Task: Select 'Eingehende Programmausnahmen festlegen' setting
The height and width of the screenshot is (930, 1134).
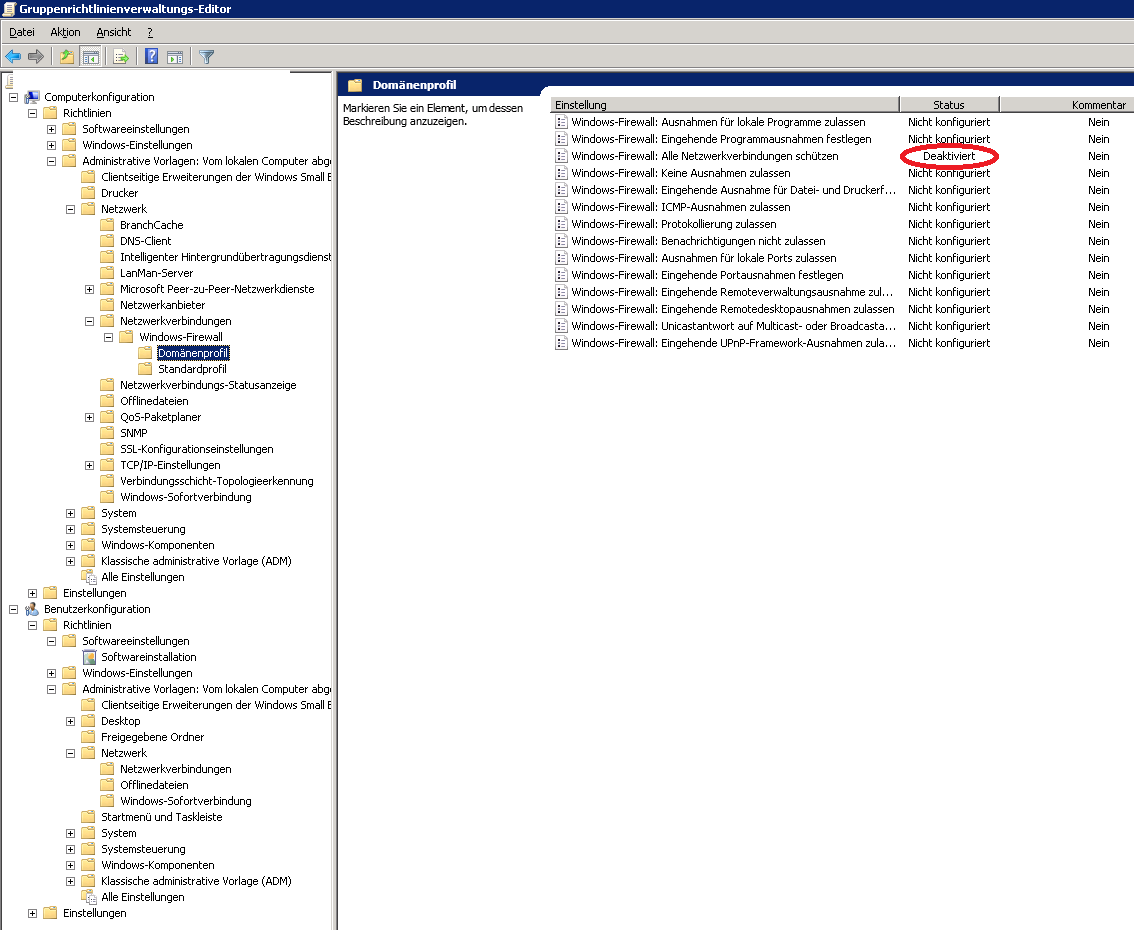Action: point(721,139)
